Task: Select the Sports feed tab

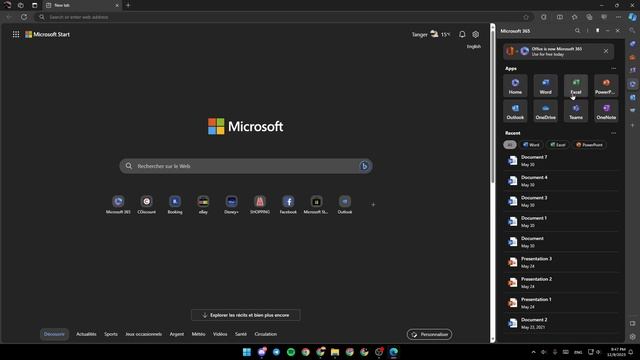Action: (111, 334)
